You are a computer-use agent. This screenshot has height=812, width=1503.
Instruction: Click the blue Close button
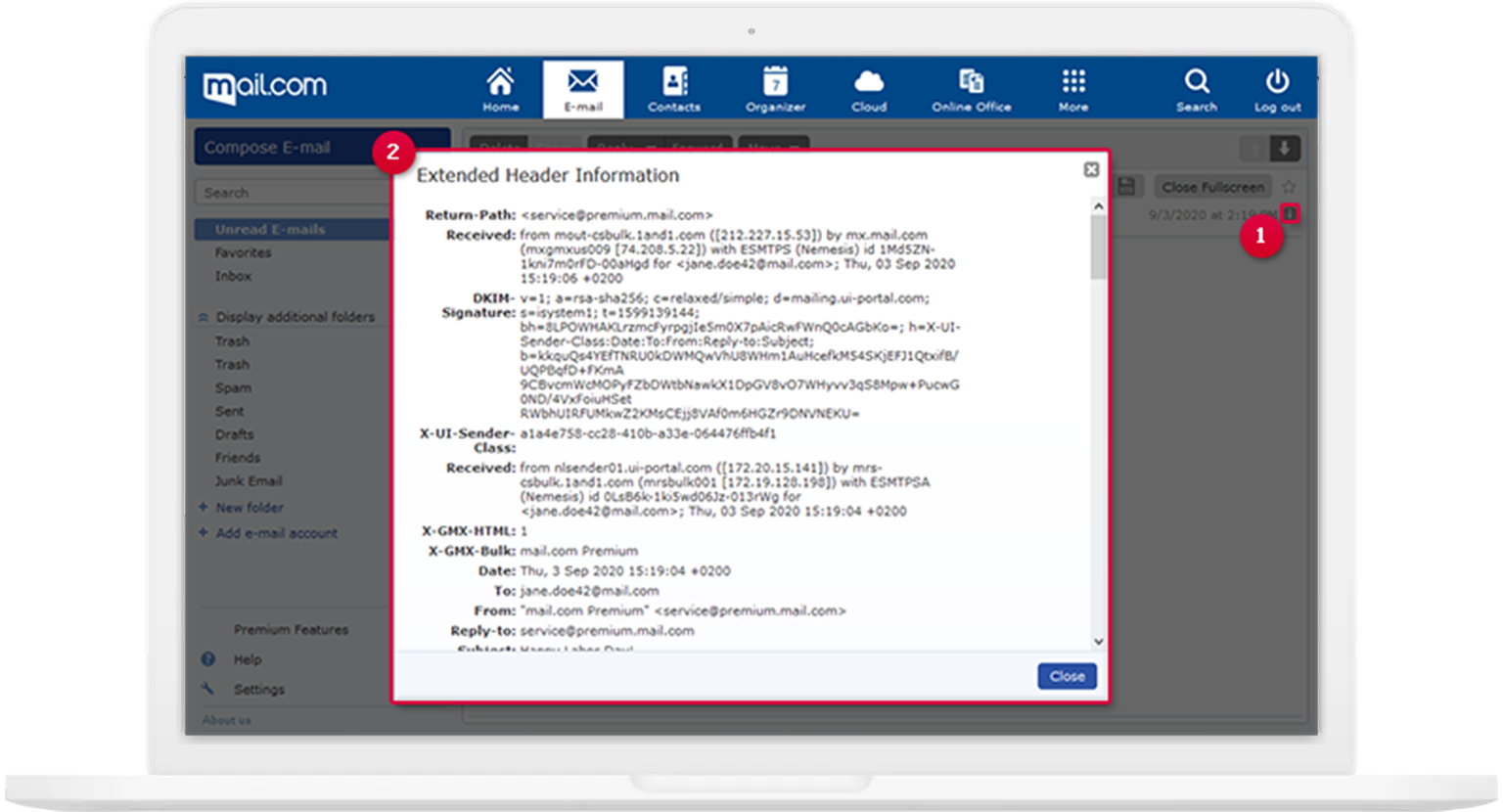(1067, 676)
